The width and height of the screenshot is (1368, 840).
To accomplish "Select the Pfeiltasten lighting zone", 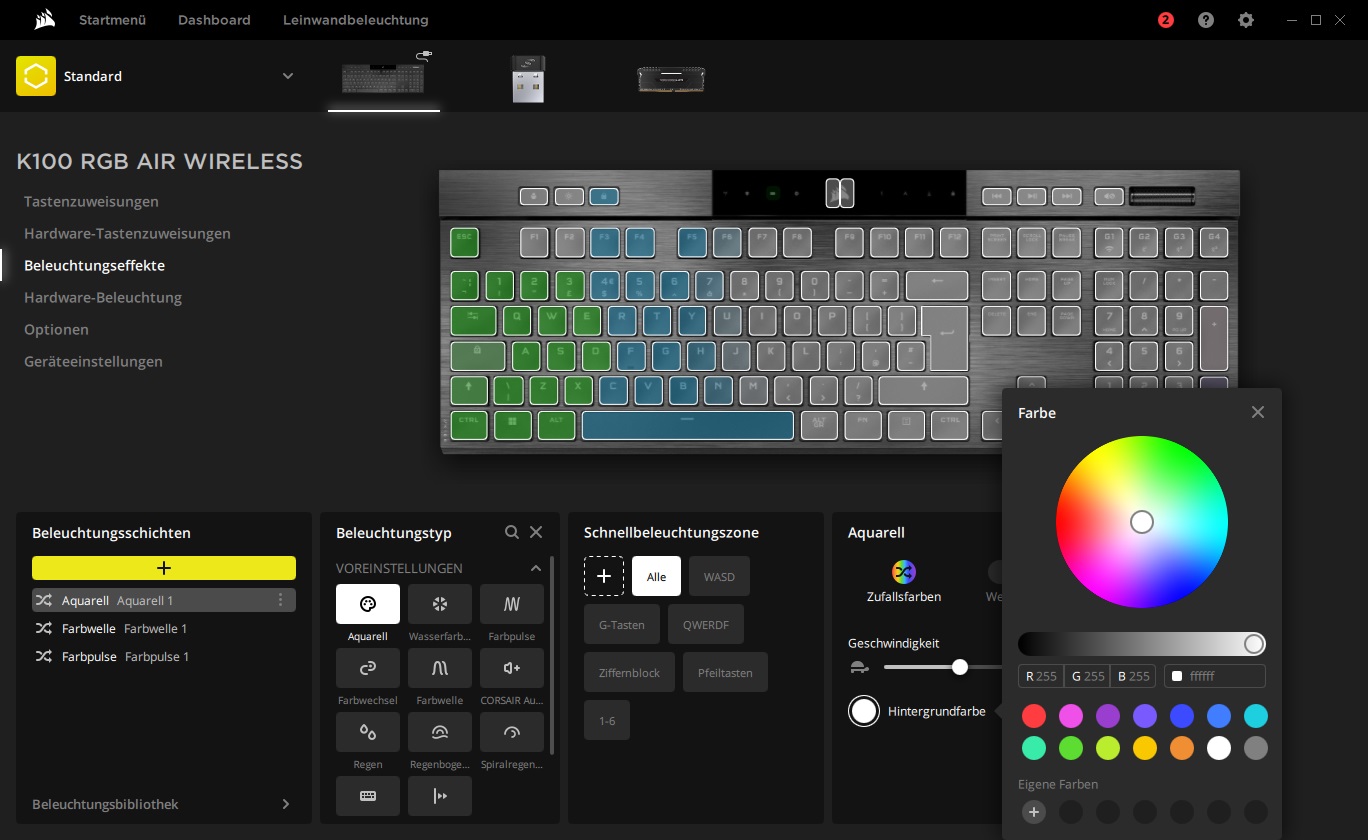I will point(726,672).
